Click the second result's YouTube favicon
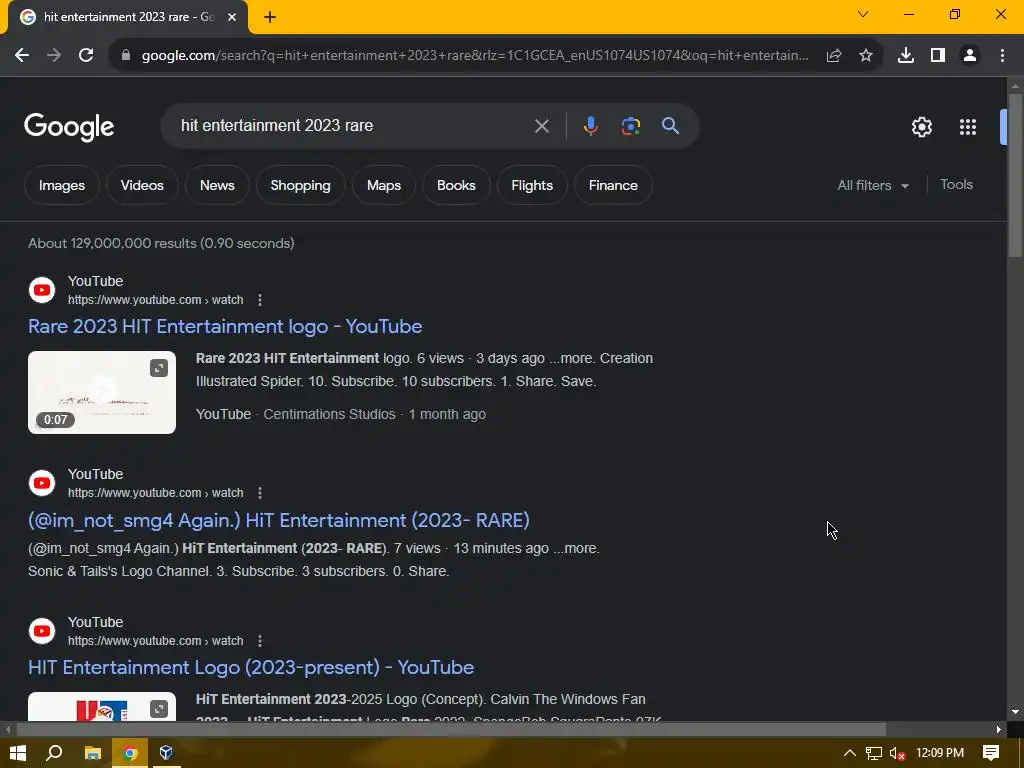This screenshot has width=1024, height=768. 42,483
